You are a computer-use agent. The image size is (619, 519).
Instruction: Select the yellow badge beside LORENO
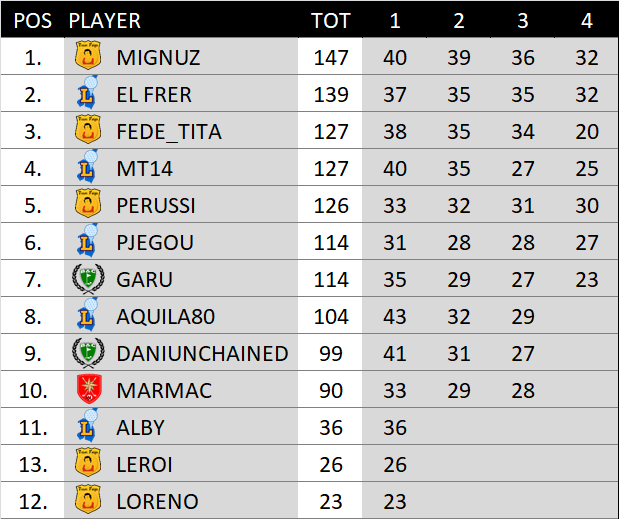pyautogui.click(x=88, y=499)
